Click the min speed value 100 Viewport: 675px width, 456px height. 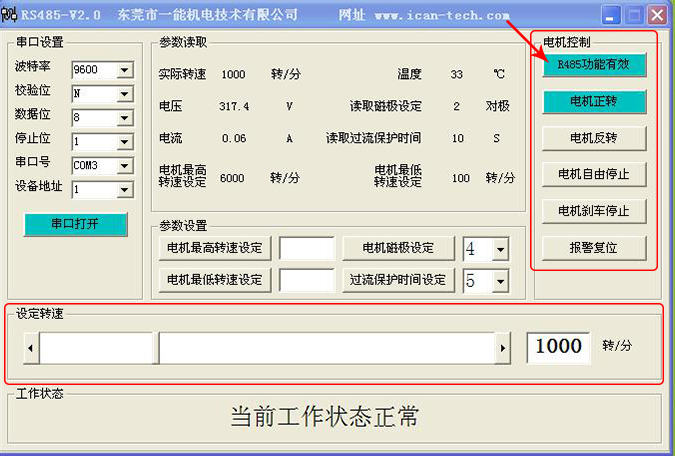pos(461,178)
